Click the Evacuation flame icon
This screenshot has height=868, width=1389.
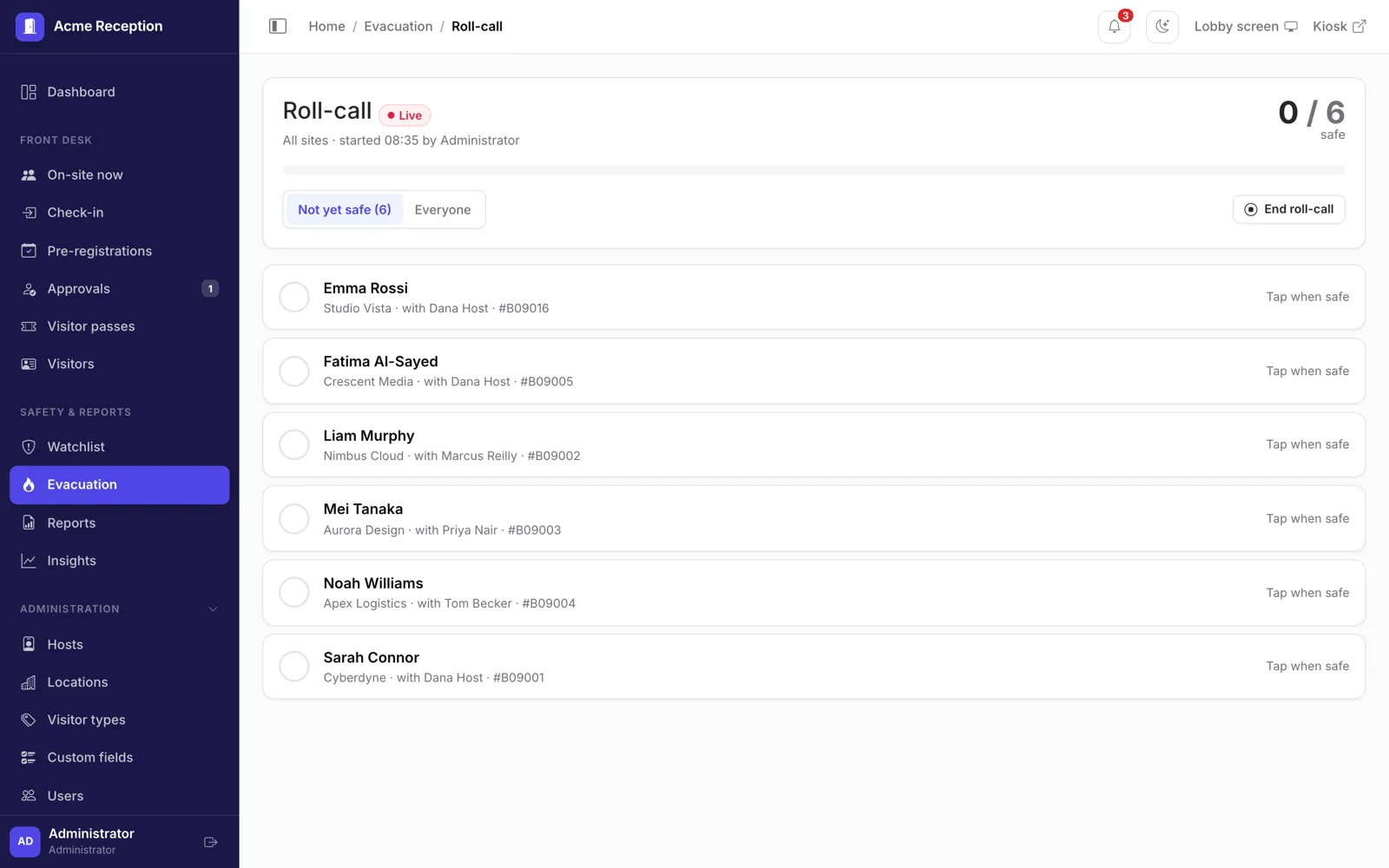pyautogui.click(x=29, y=485)
